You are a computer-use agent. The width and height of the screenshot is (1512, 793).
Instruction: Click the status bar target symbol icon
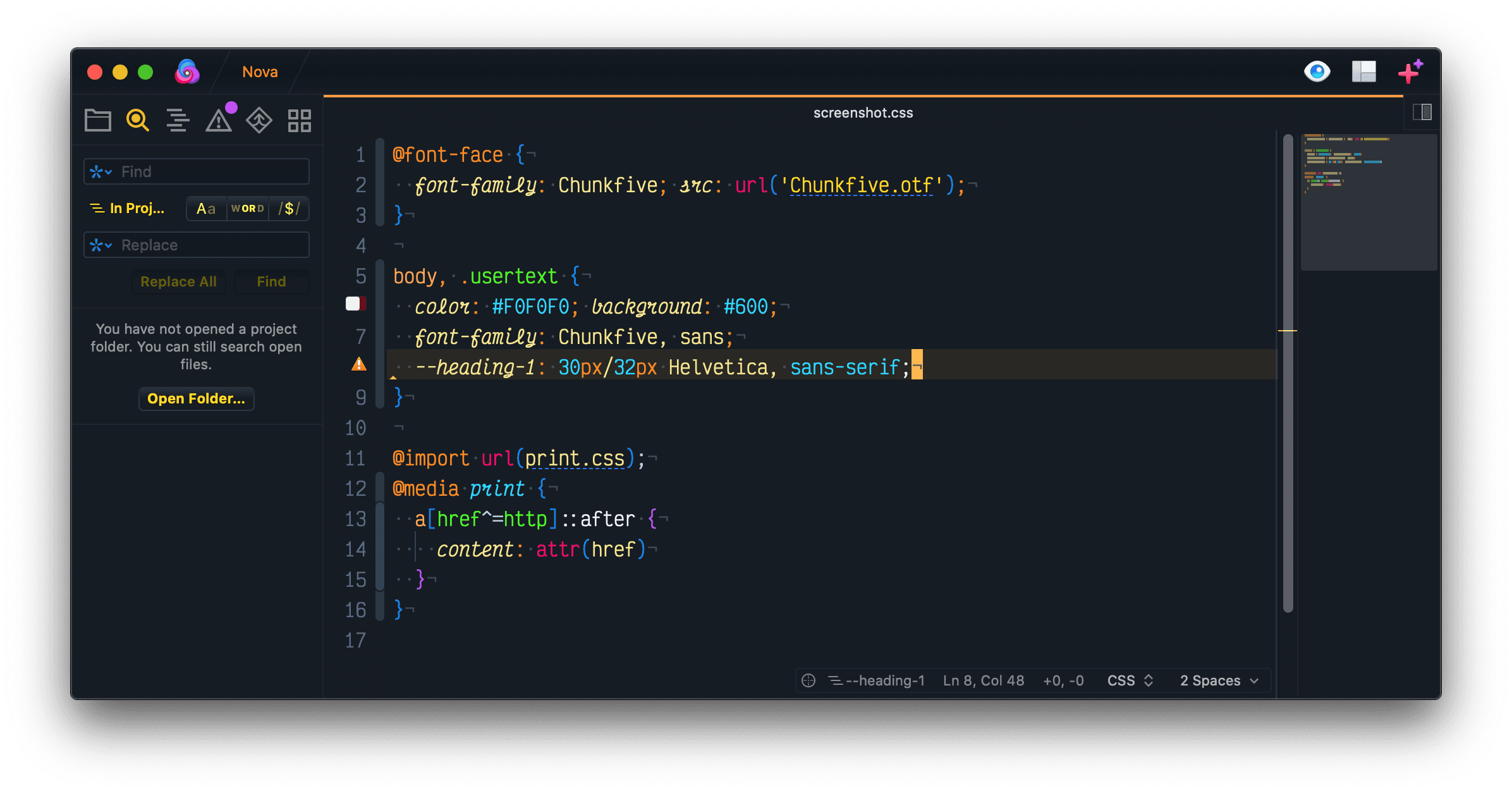point(808,680)
